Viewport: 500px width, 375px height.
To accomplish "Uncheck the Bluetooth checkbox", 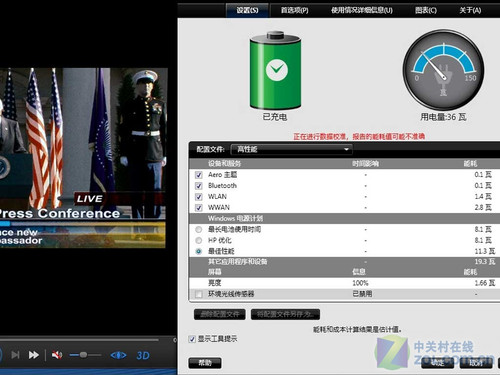I will [x=199, y=186].
